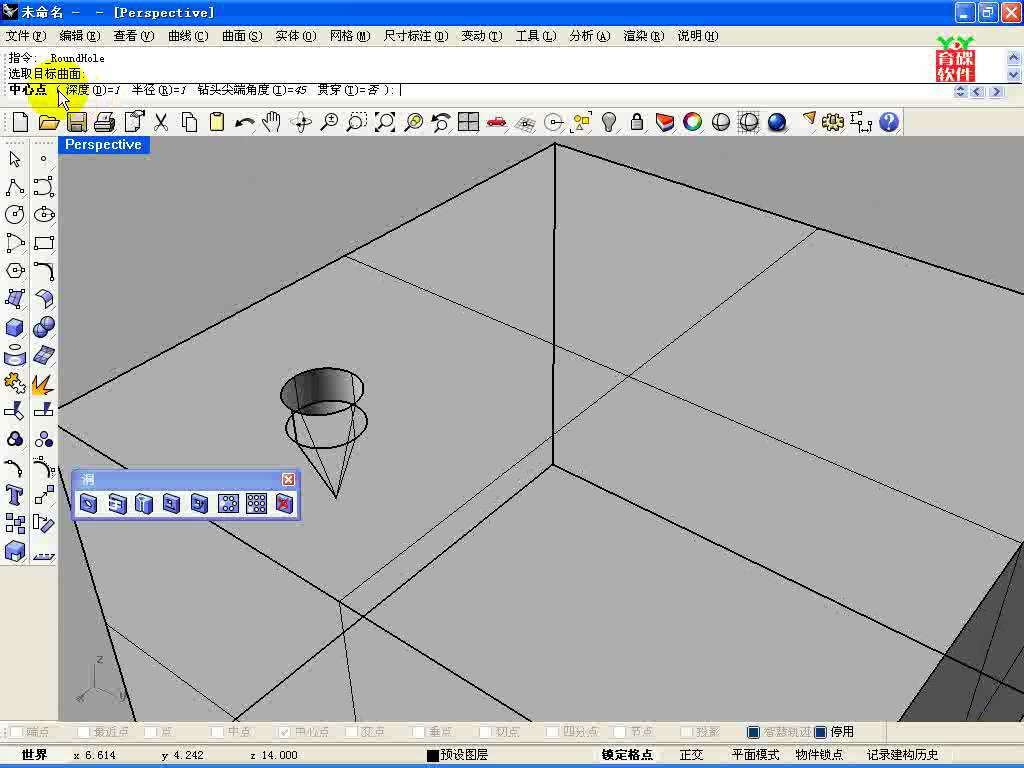Click the padlock lock objects icon
The width and height of the screenshot is (1024, 768).
click(637, 122)
